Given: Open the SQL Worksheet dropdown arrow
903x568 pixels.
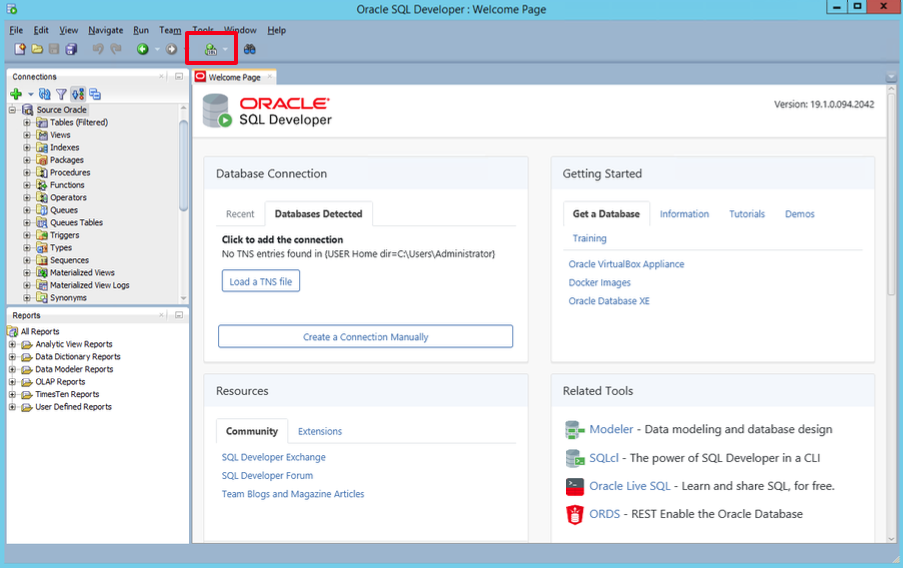Looking at the screenshot, I should tap(225, 50).
